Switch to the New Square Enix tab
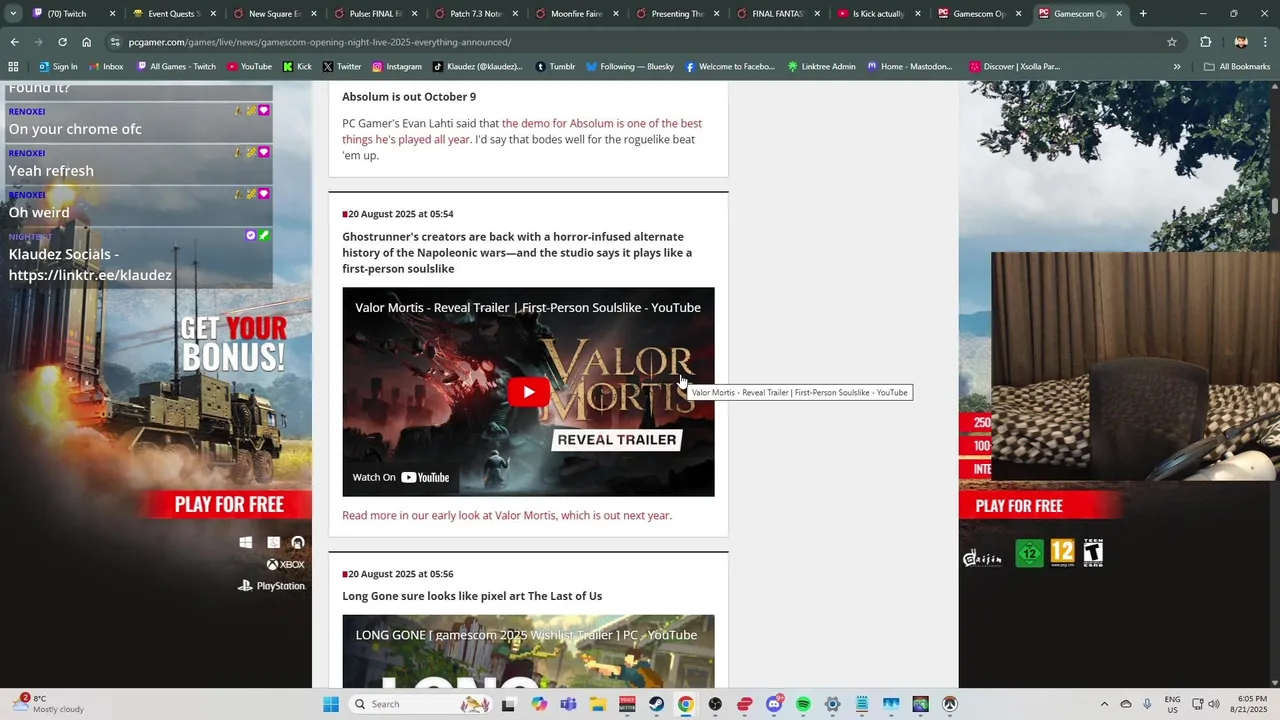This screenshot has width=1280, height=720. click(274, 14)
